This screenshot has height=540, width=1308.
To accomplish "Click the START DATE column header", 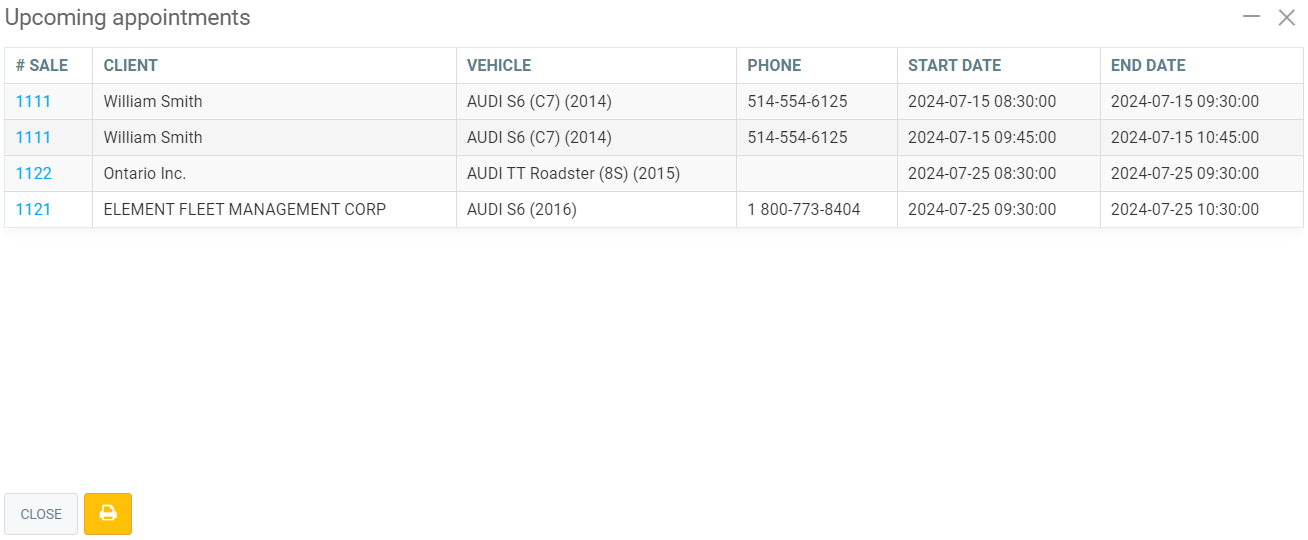I will click(x=954, y=65).
